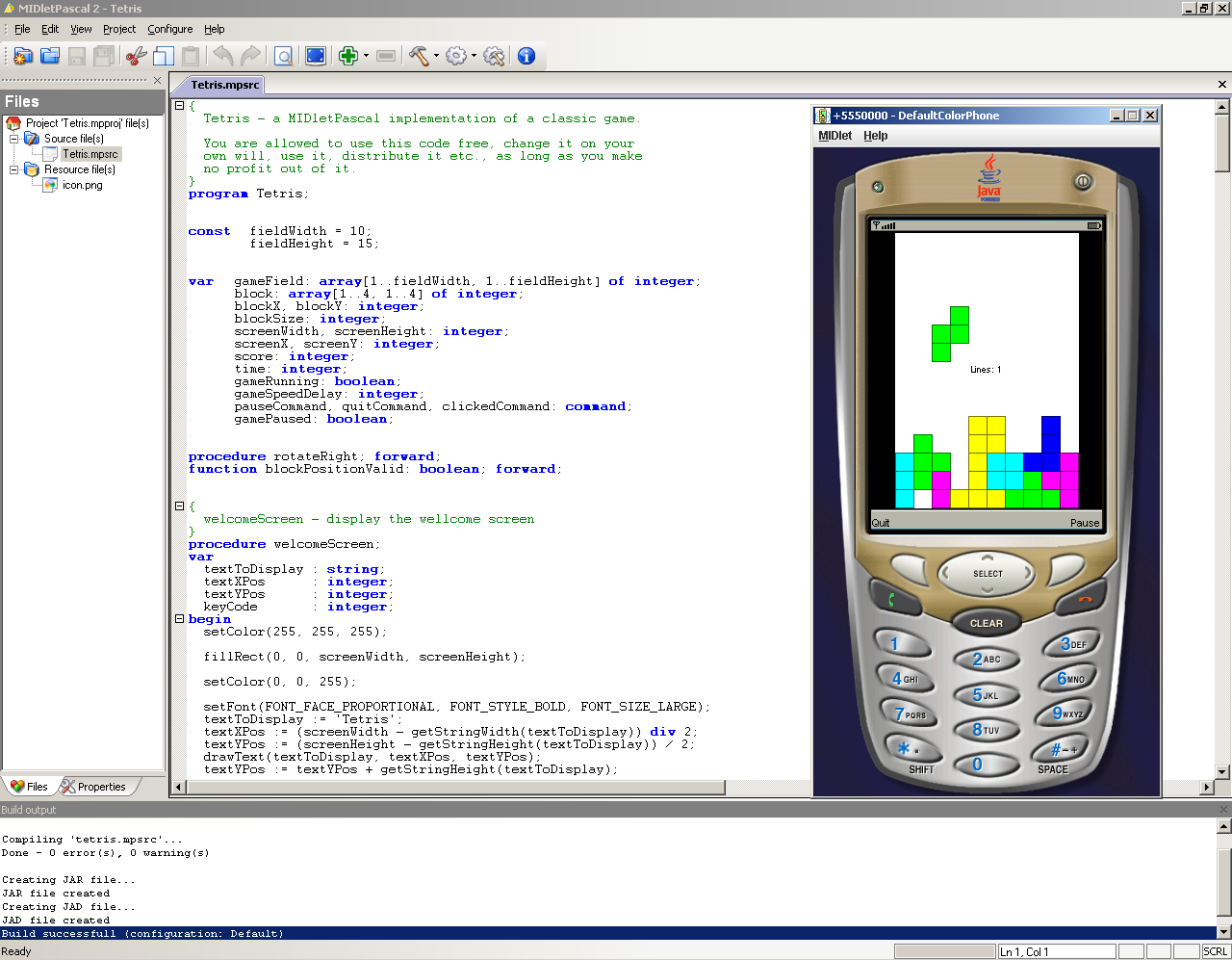
Task: Click the blue fullscreen view icon
Action: [315, 56]
